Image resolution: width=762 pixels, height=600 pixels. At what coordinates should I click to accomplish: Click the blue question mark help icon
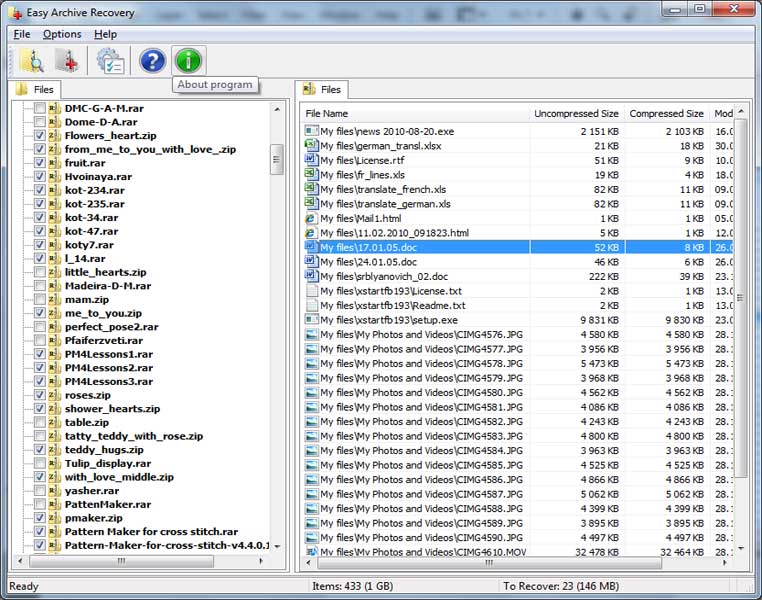pos(152,61)
